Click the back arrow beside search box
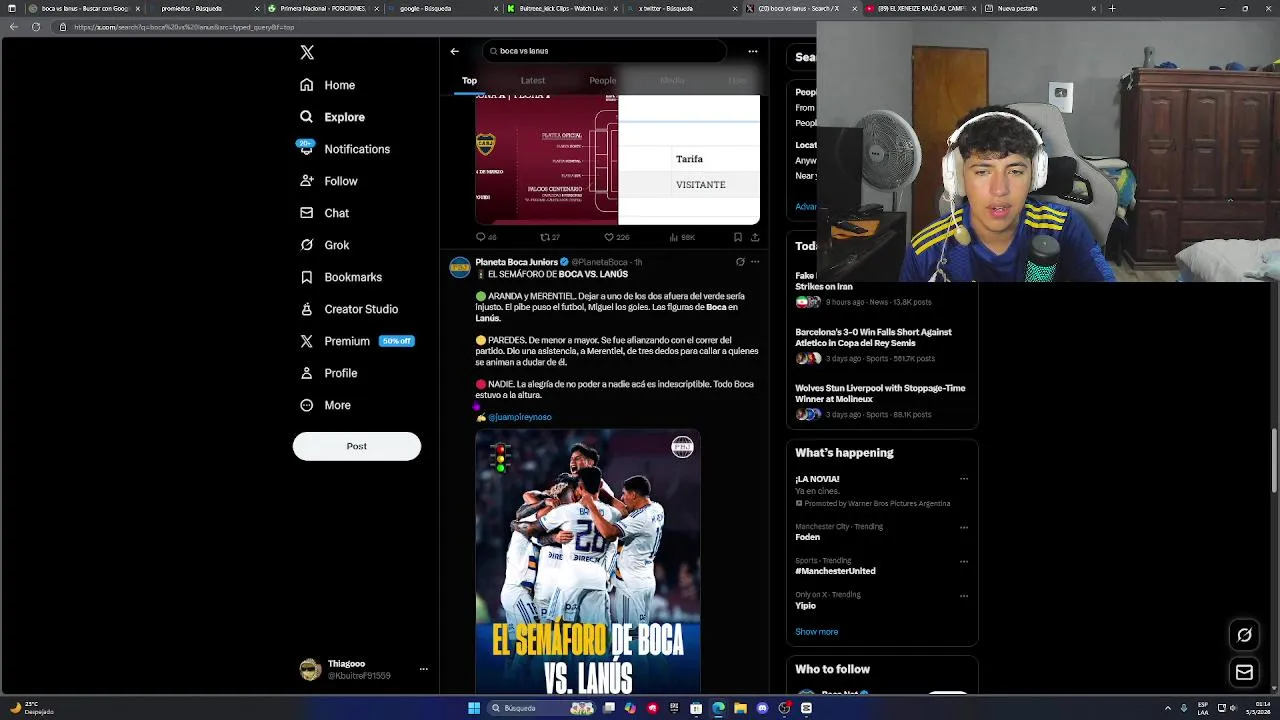Screen dimensions: 1280x720 point(454,51)
